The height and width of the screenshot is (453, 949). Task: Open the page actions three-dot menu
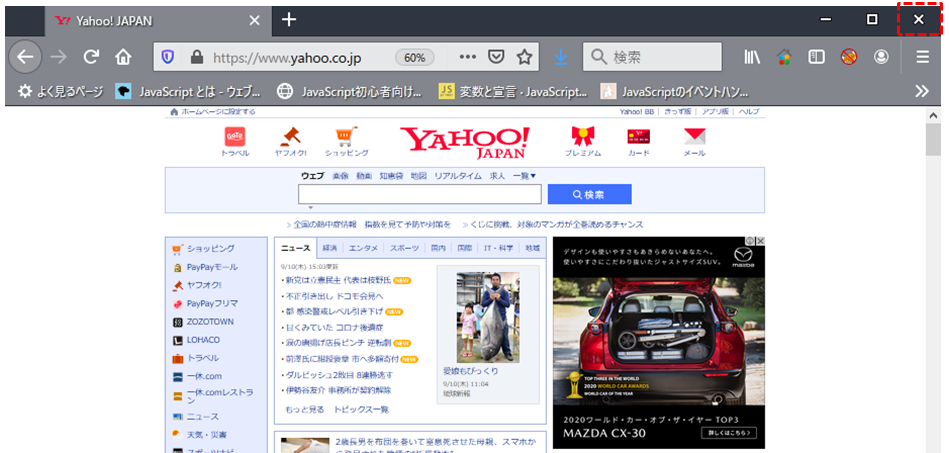pyautogui.click(x=467, y=57)
